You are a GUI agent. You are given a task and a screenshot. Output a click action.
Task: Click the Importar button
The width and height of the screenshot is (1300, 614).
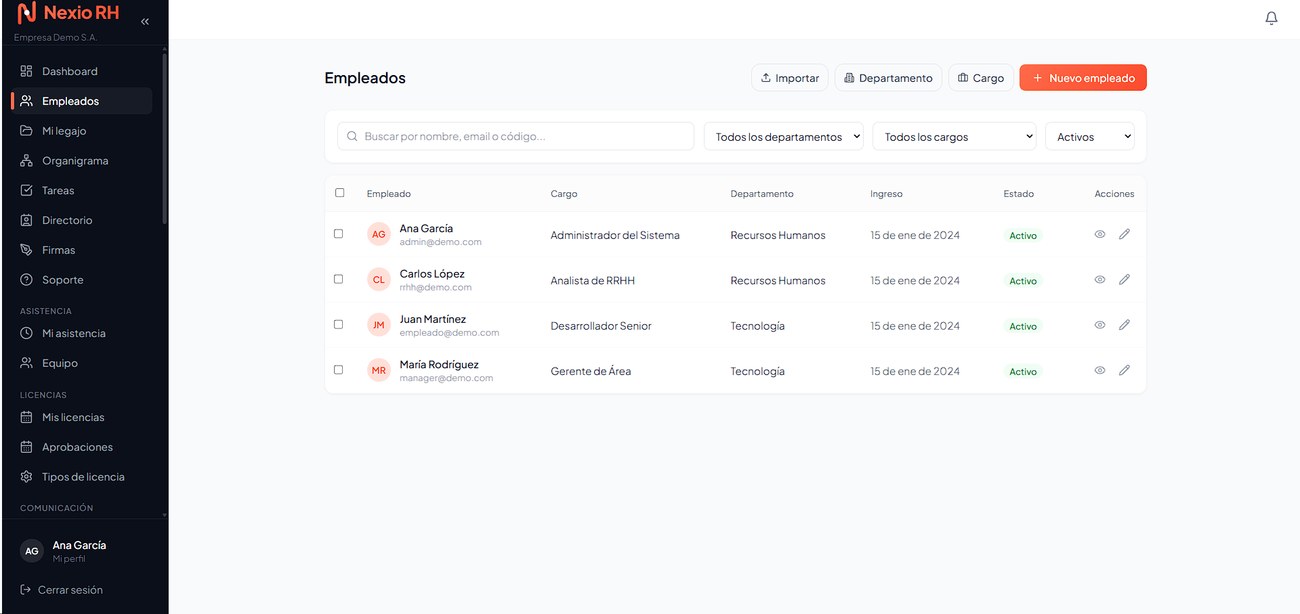790,78
